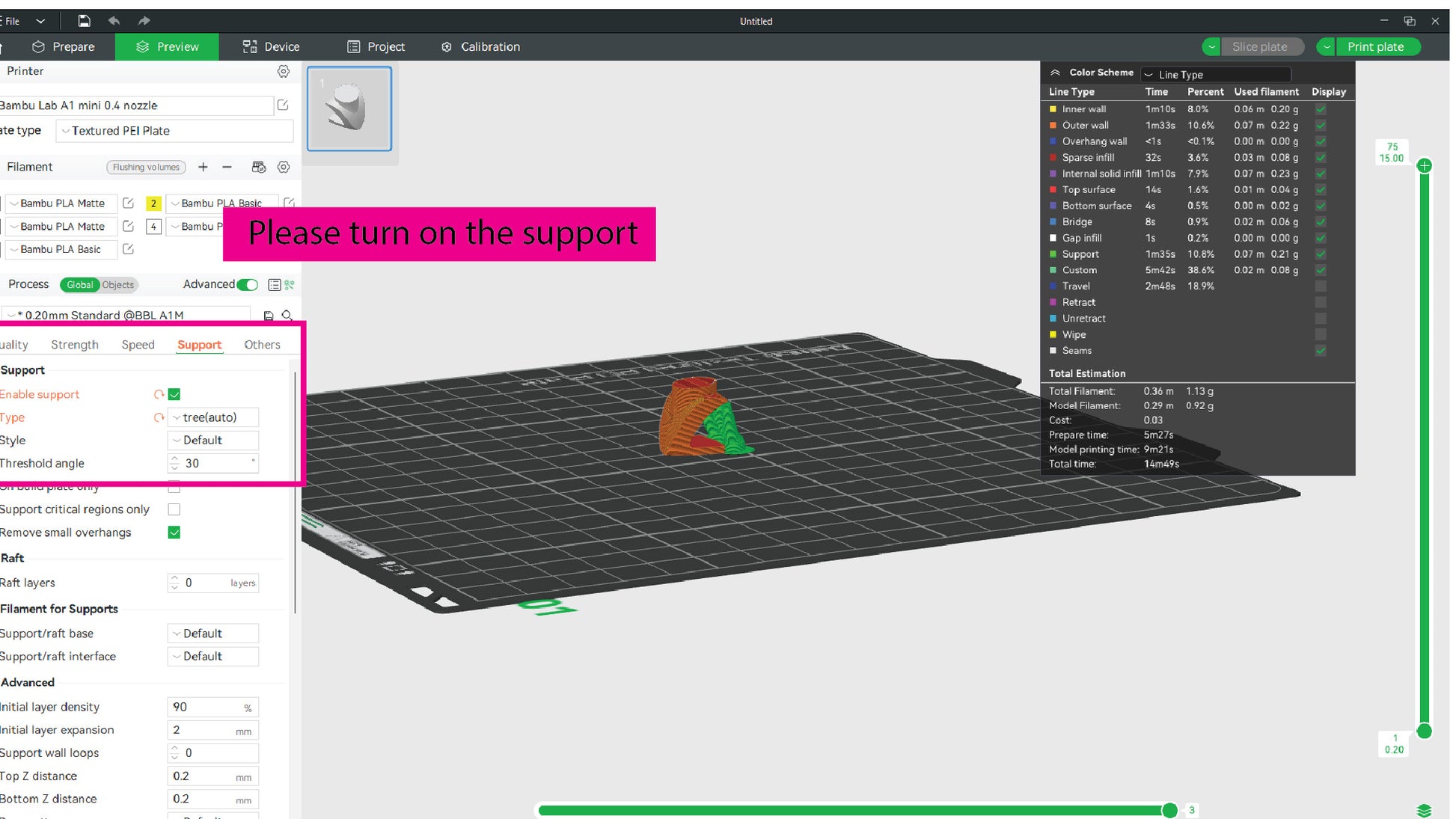This screenshot has width=1456, height=819.
Task: Toggle the Advanced mode switch
Action: pyautogui.click(x=247, y=285)
